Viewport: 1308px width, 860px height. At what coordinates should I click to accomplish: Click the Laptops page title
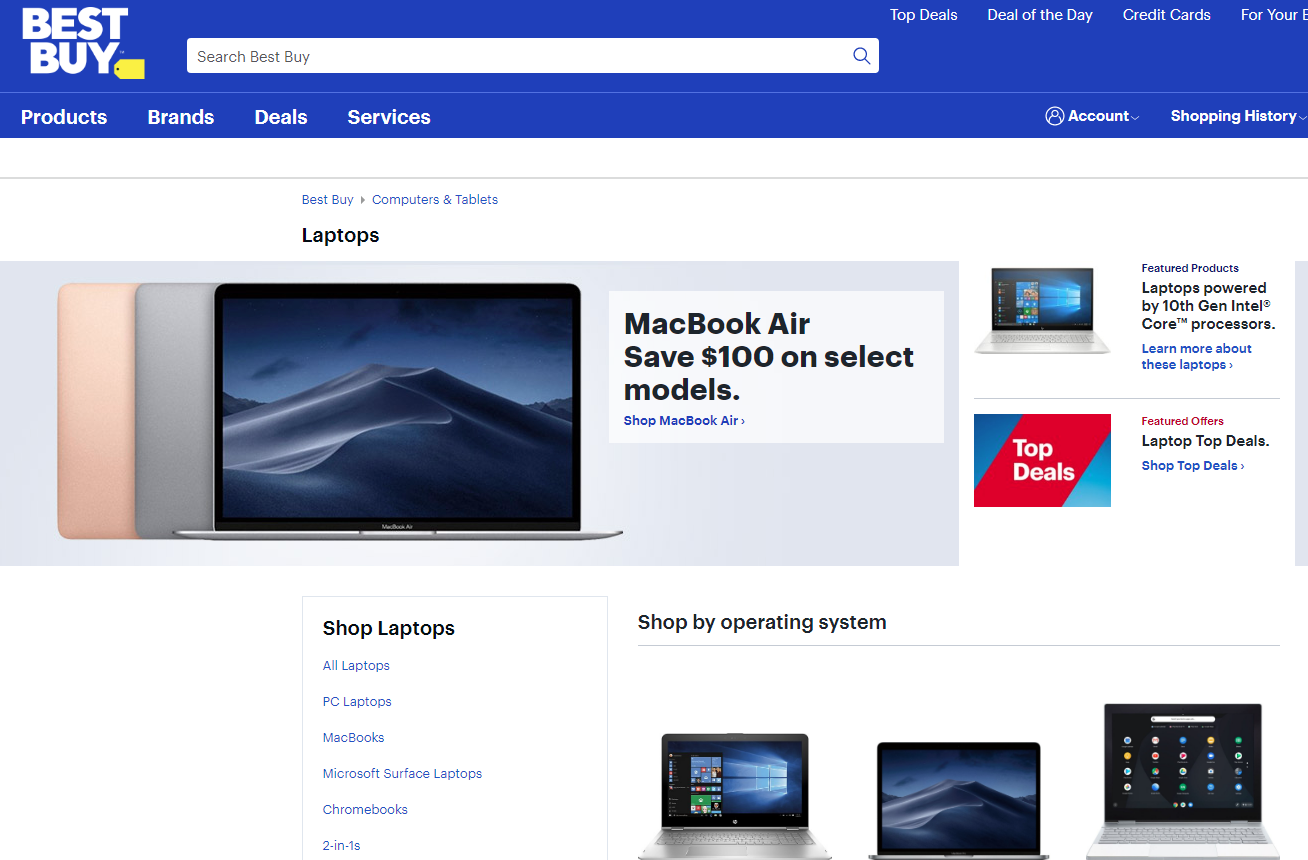coord(341,236)
